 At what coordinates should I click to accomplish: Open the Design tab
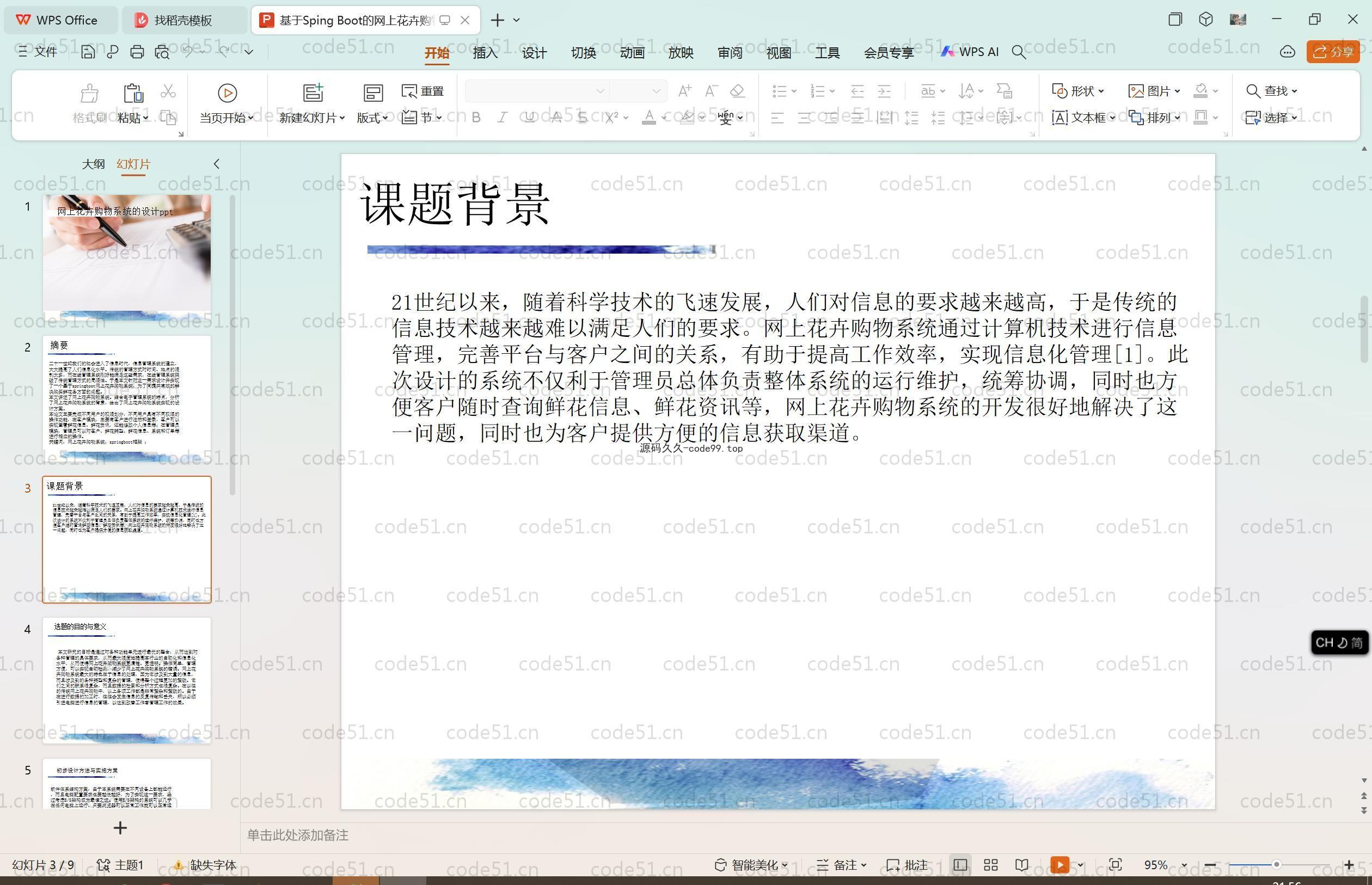(x=534, y=53)
